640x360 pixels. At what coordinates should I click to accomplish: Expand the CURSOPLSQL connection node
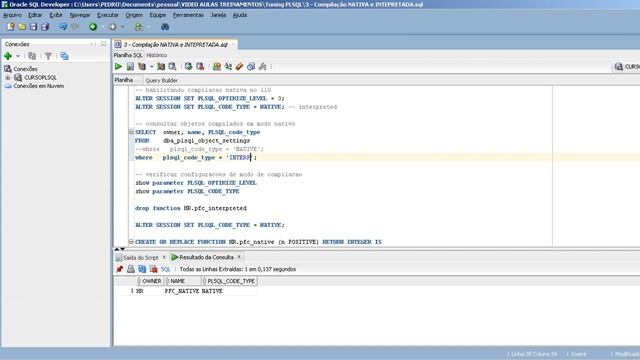coord(7,78)
